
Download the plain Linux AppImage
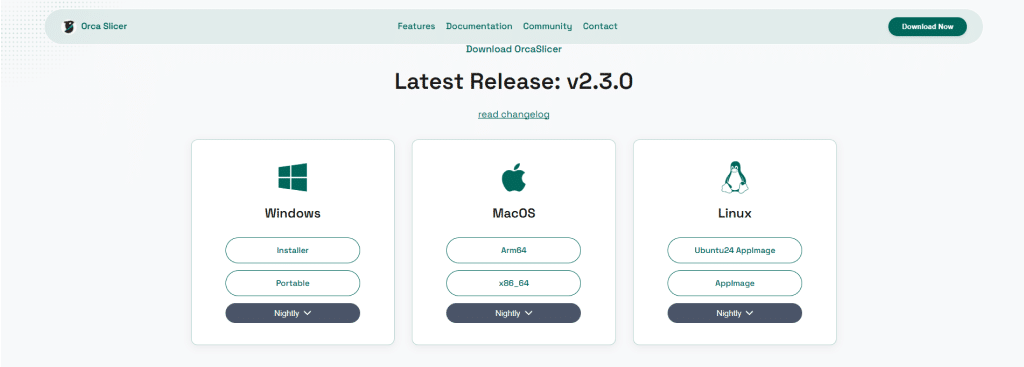click(735, 283)
